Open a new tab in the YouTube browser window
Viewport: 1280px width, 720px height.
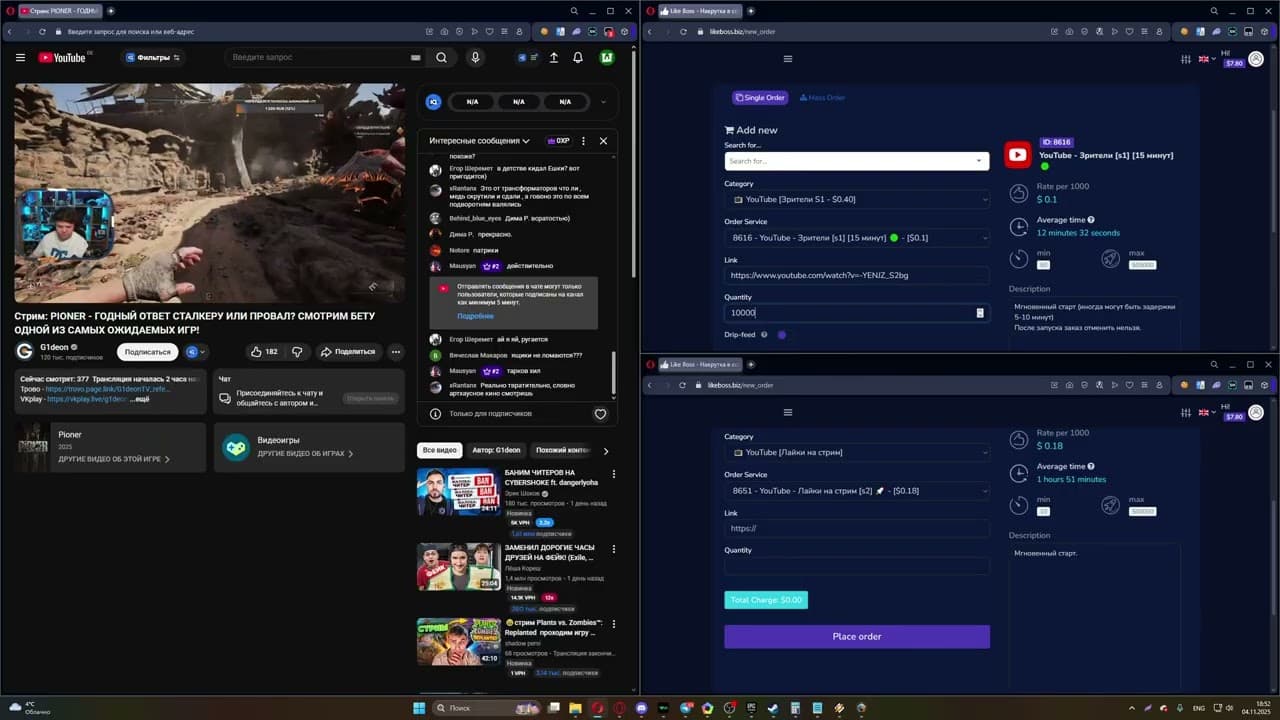pyautogui.click(x=110, y=11)
